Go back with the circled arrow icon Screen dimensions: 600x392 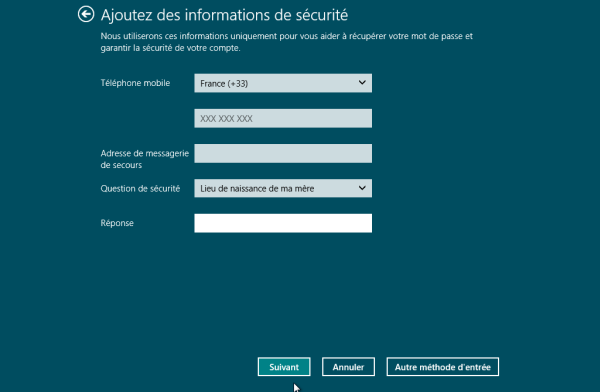tap(86, 15)
